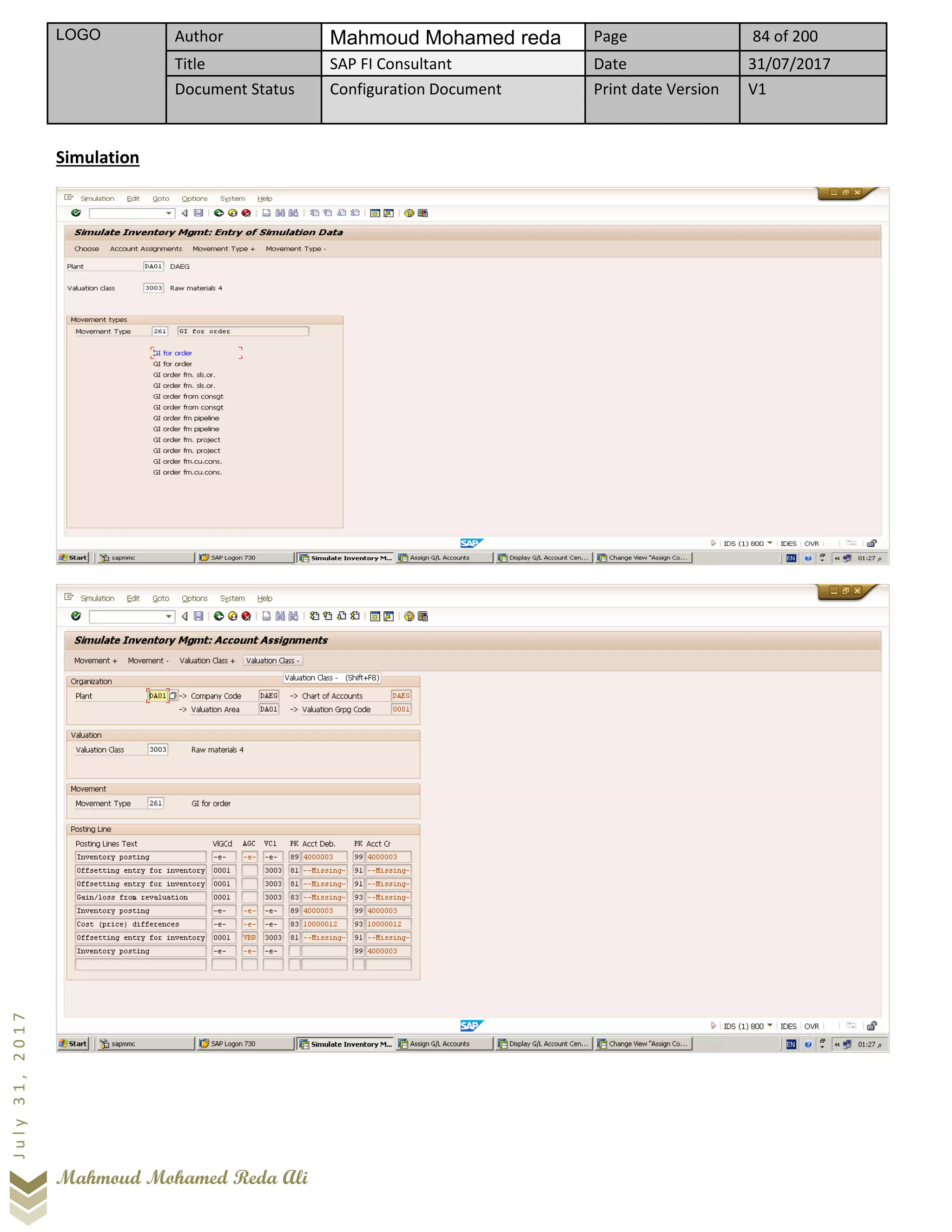The width and height of the screenshot is (952, 1232).
Task: Click Save icon in Account Assignments window
Action: pyautogui.click(x=198, y=616)
